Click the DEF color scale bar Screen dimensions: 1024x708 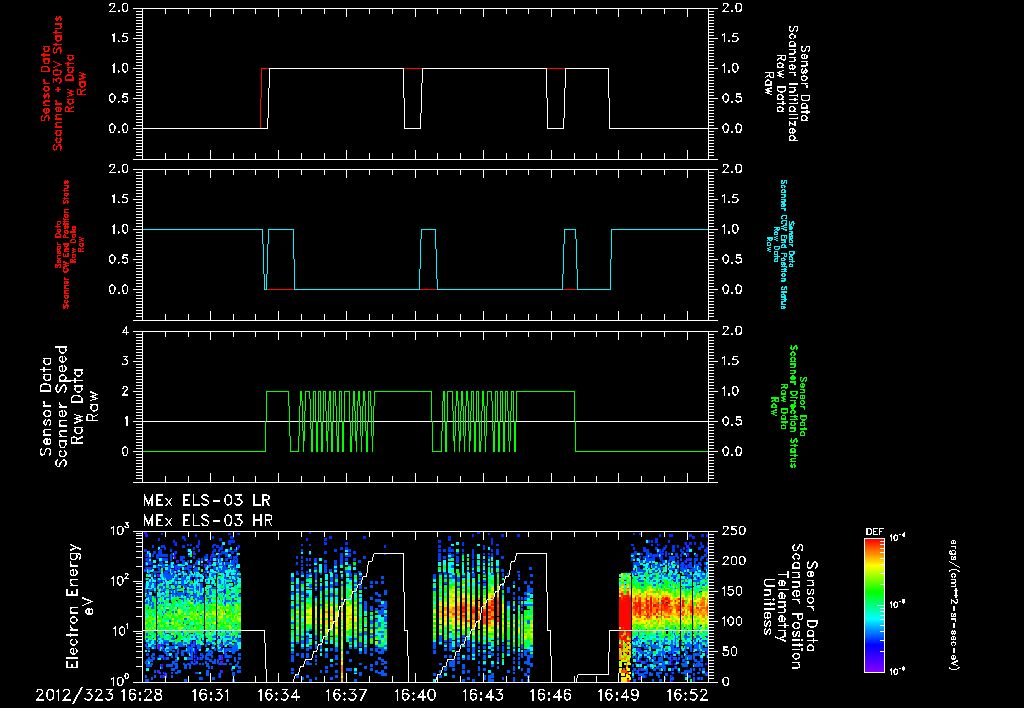pyautogui.click(x=874, y=605)
